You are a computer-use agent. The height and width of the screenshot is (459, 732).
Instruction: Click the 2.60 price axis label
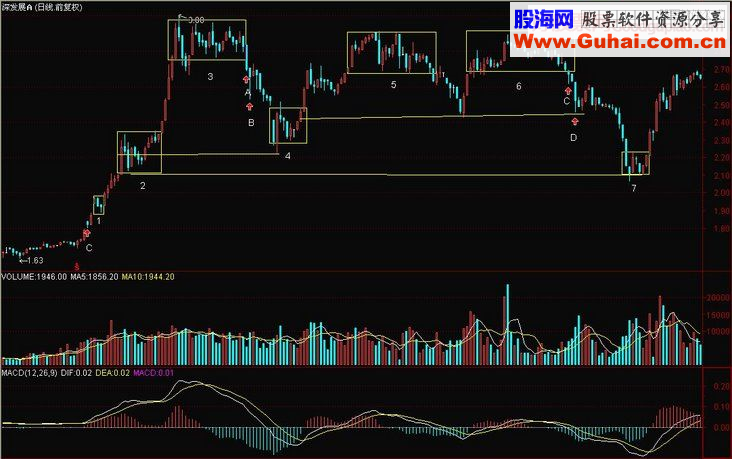coord(721,87)
